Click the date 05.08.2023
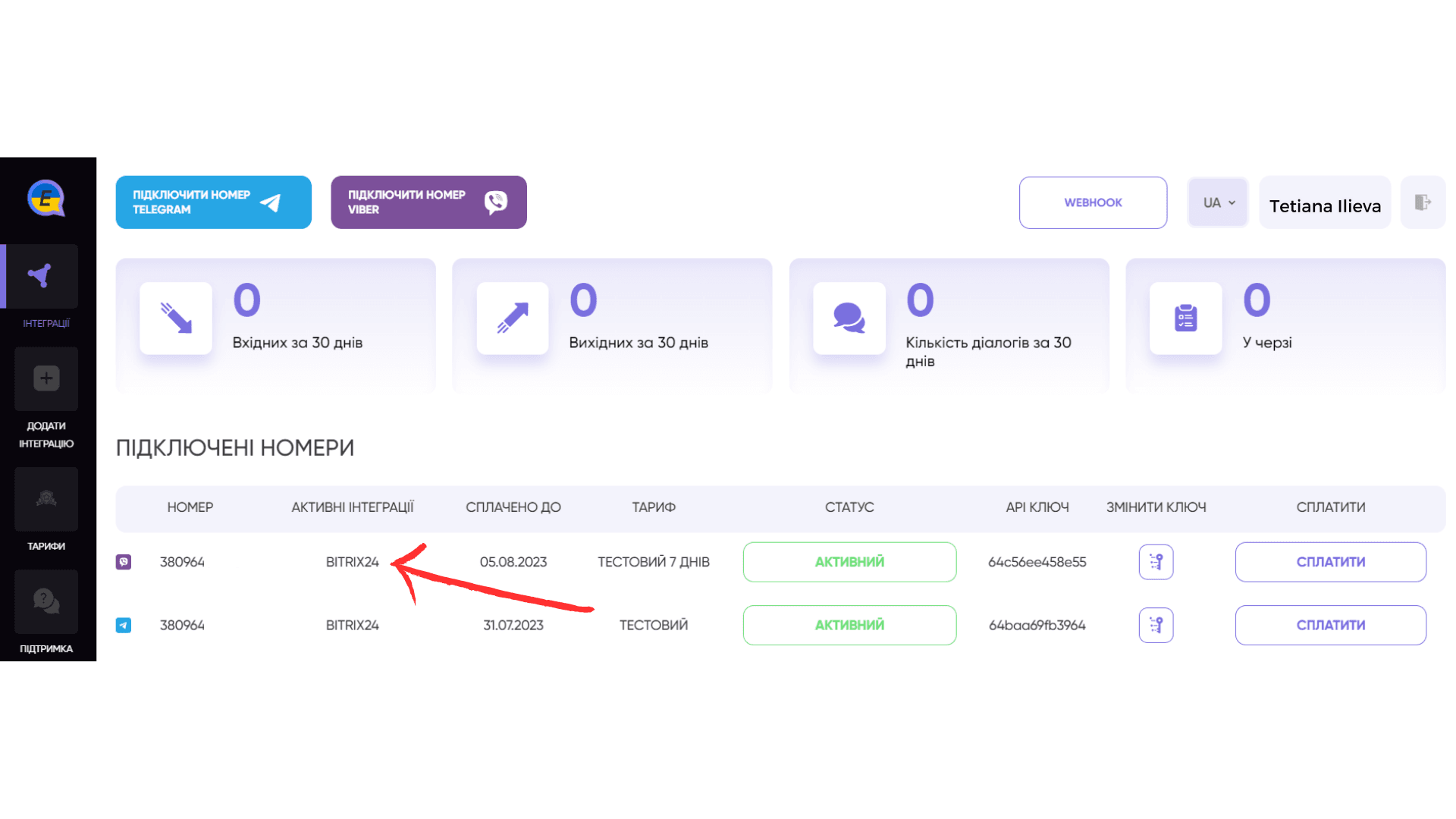 point(513,562)
